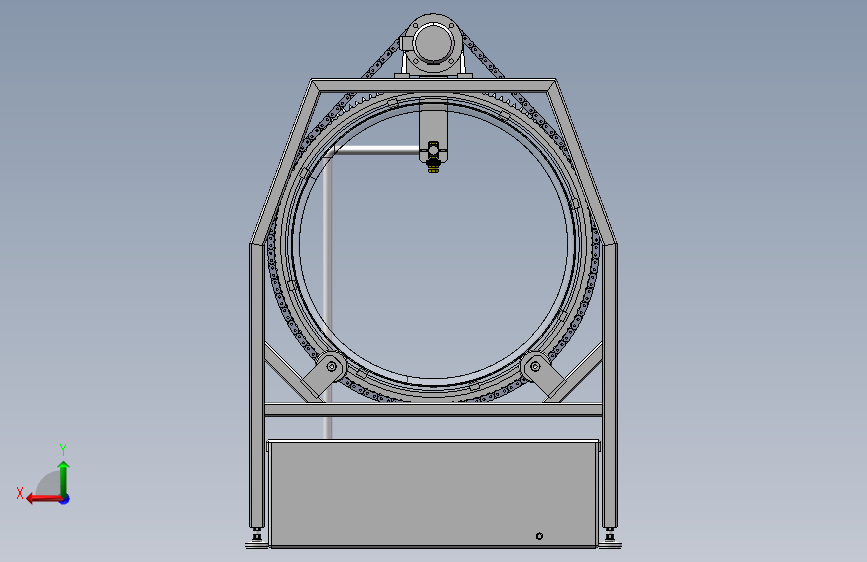Select the left support roller under drum
Screen dimensions: 867x562
coord(332,366)
